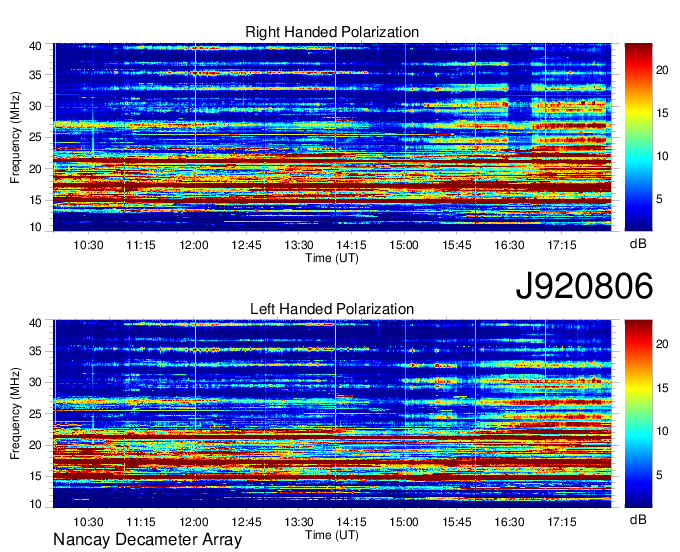Image resolution: width=680 pixels, height=552 pixels.
Task: Click the 16:30 time tick on top plot
Action: [x=509, y=245]
